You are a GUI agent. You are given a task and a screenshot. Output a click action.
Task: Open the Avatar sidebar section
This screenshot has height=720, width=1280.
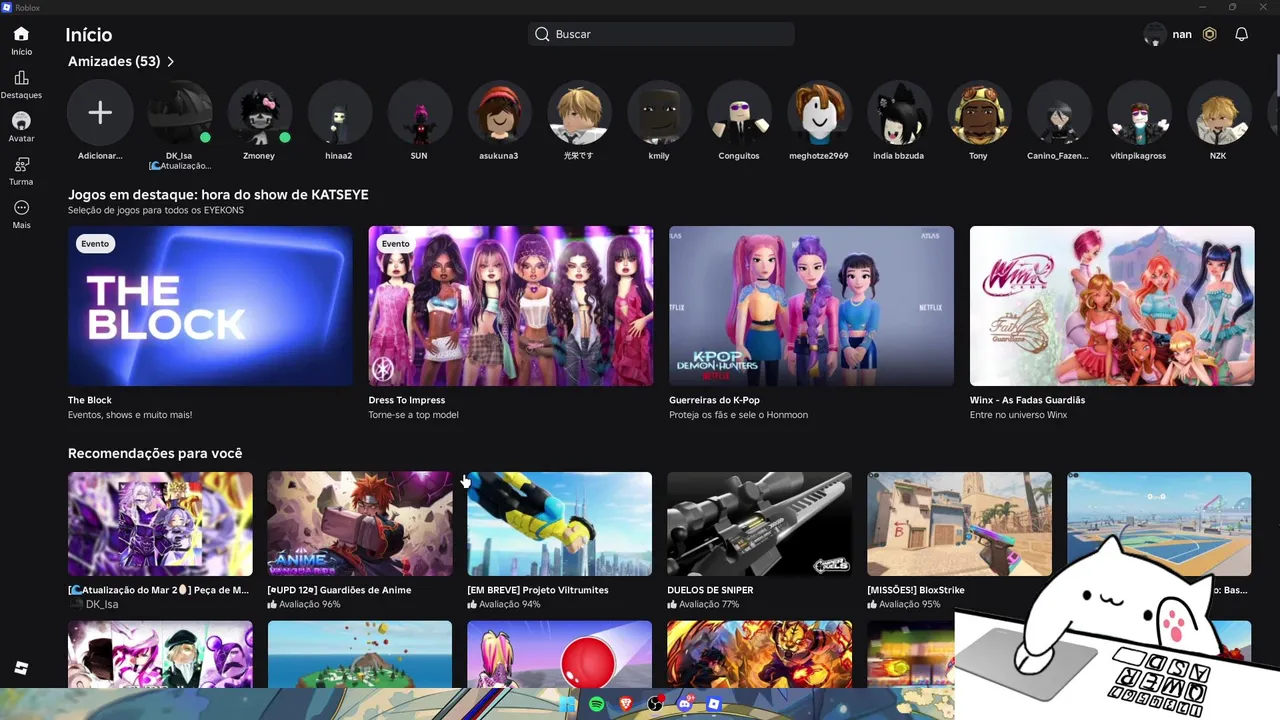pyautogui.click(x=21, y=127)
